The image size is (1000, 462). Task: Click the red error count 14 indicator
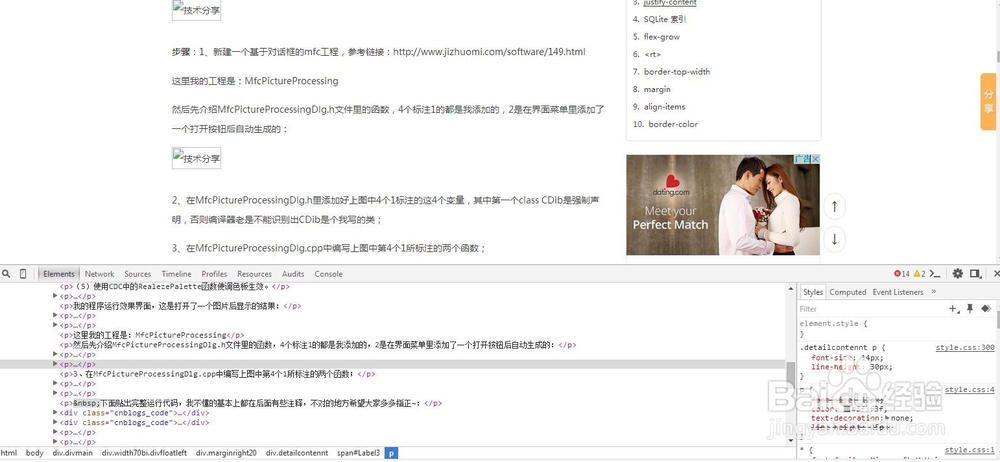(x=902, y=274)
